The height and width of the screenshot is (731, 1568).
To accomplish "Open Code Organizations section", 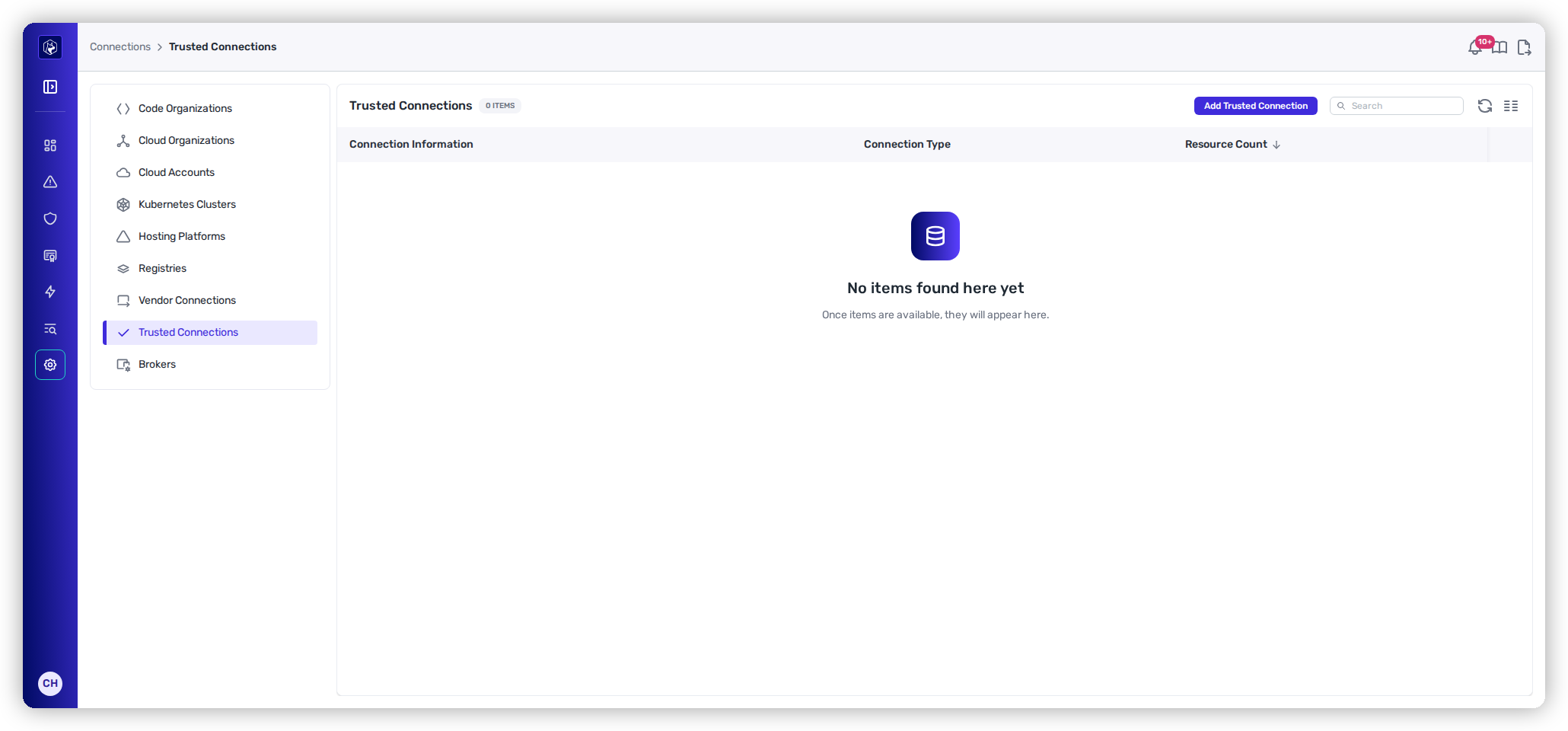I will click(210, 108).
